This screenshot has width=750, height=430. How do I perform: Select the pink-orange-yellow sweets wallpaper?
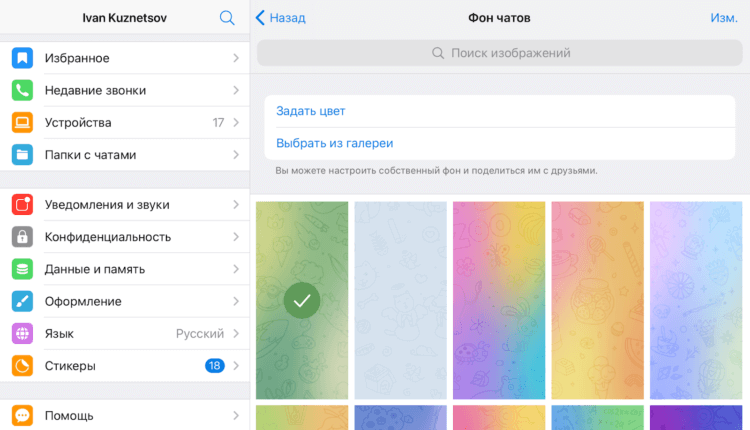[x=597, y=300]
